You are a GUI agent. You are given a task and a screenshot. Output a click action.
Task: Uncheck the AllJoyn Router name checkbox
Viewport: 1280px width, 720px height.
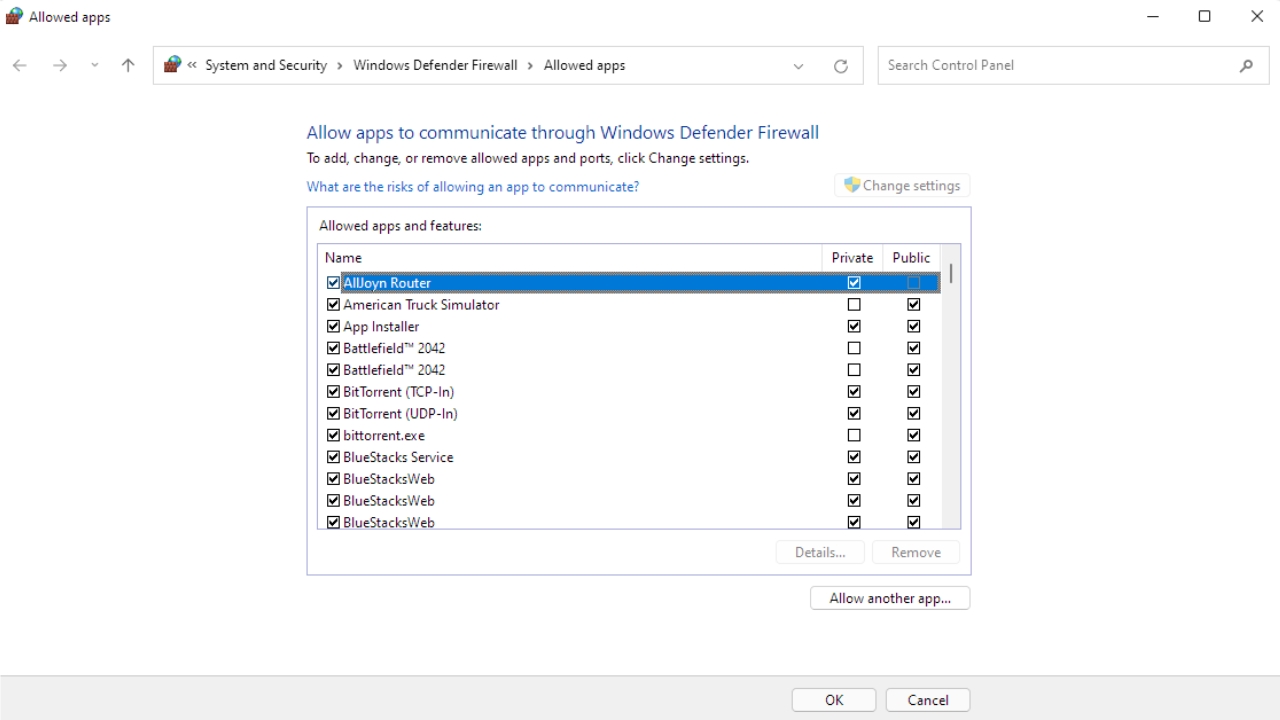click(x=333, y=283)
